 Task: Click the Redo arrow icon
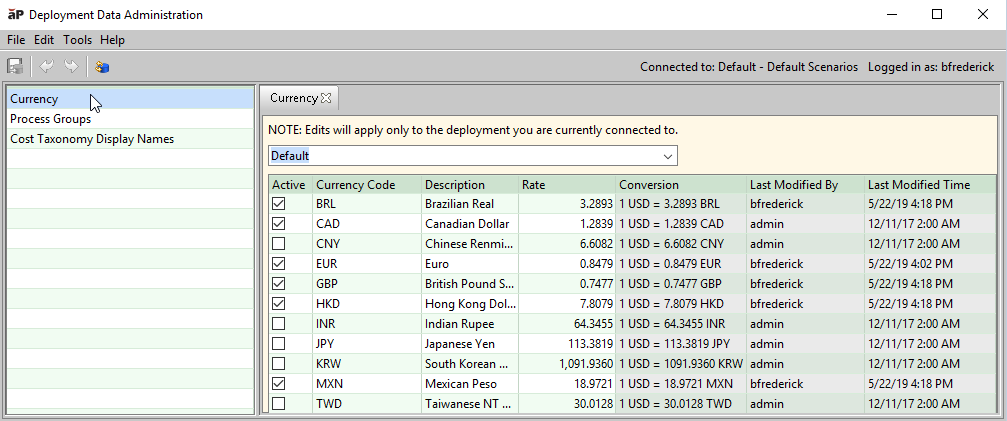[x=71, y=67]
